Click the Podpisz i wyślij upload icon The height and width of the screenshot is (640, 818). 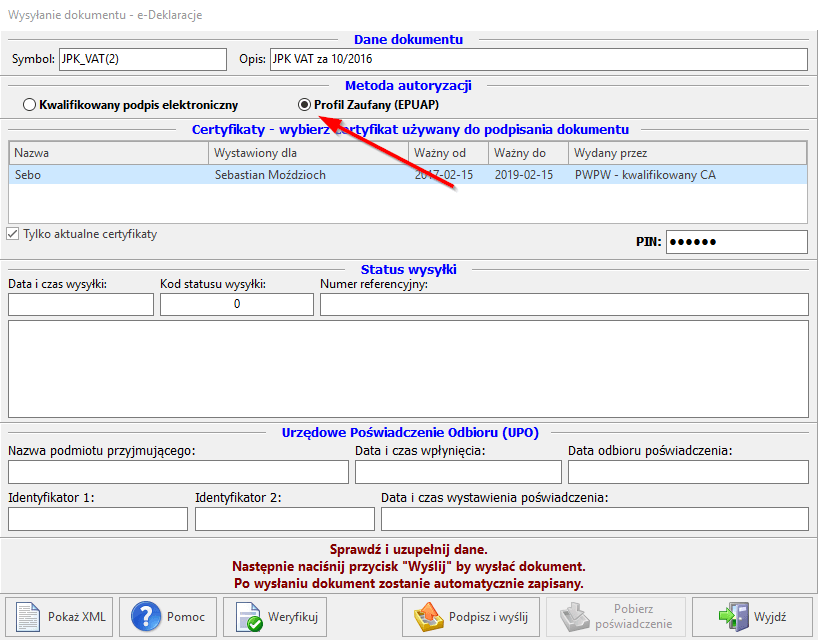430,617
